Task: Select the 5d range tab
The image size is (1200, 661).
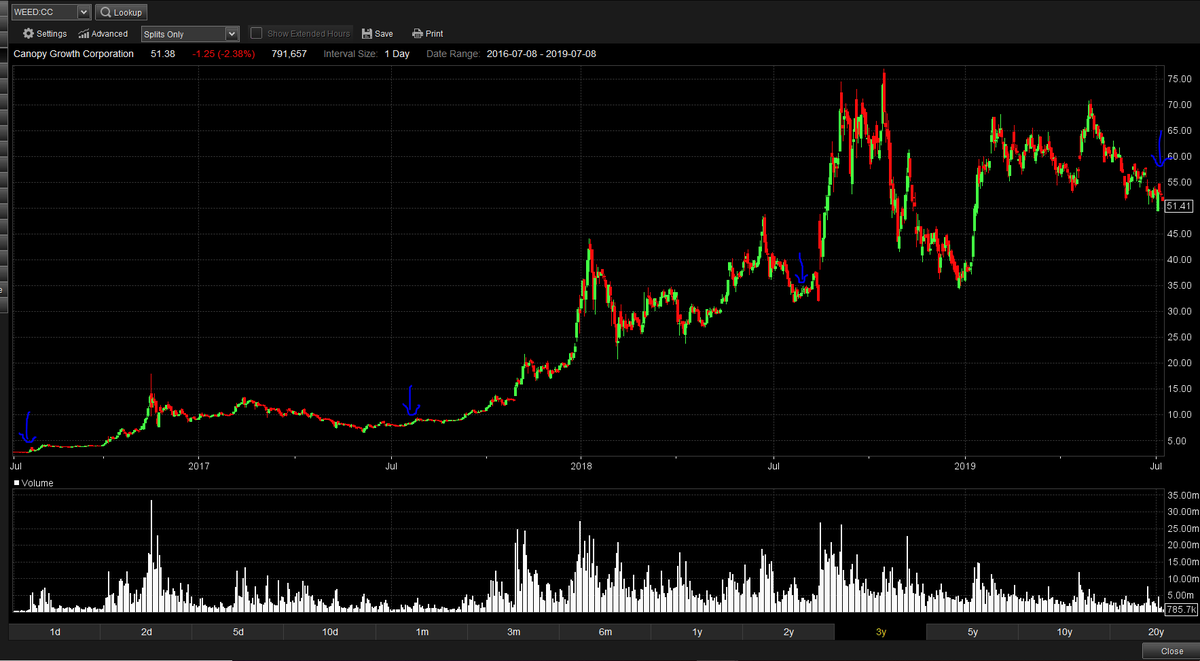Action: [x=238, y=632]
